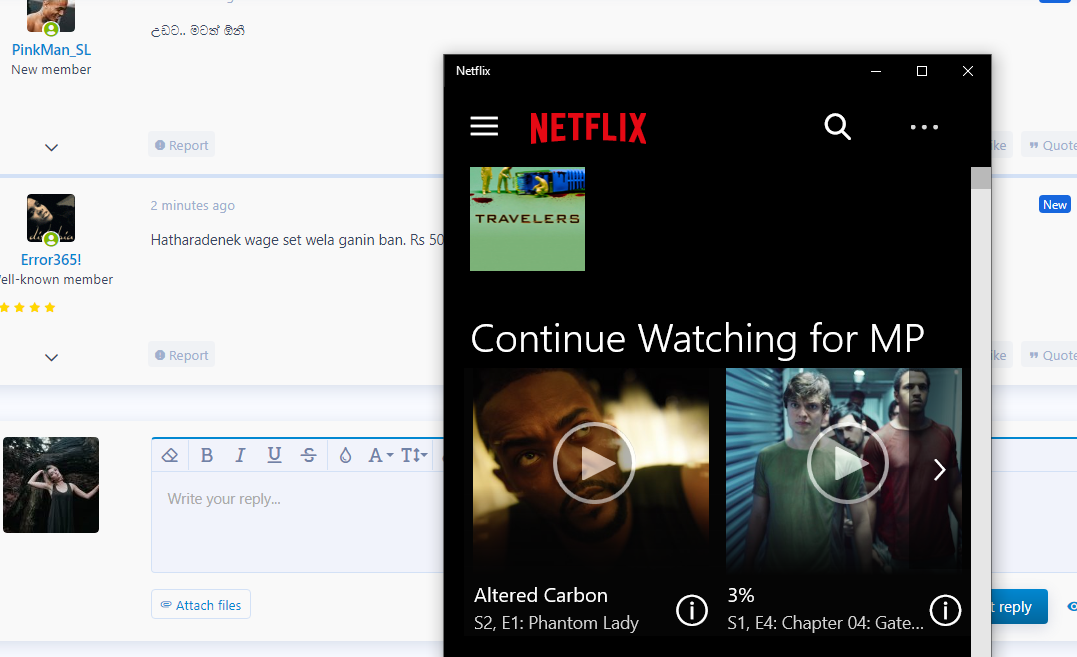Open the font family dropdown
Image resolution: width=1077 pixels, height=657 pixels.
click(381, 455)
